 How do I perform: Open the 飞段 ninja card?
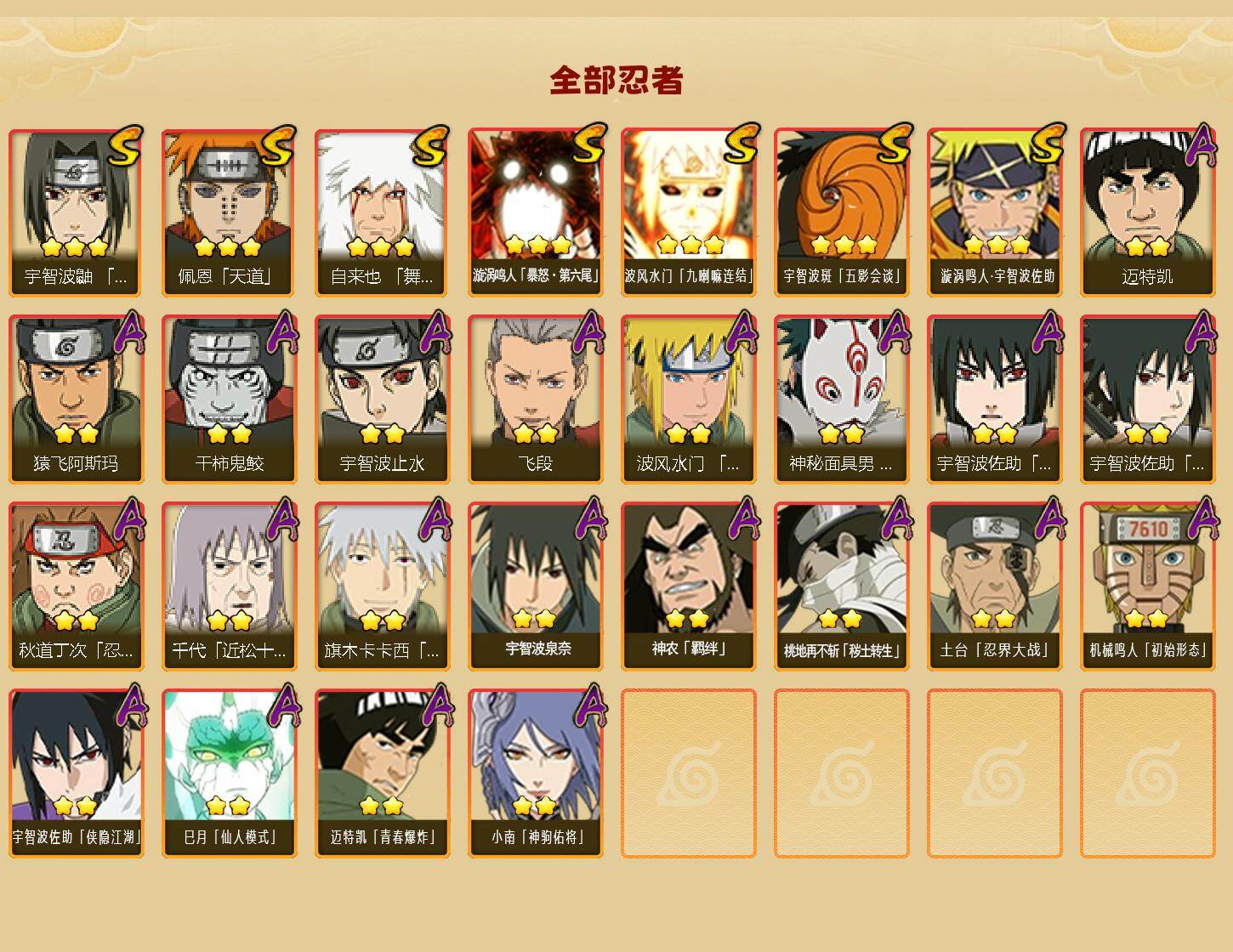click(536, 399)
